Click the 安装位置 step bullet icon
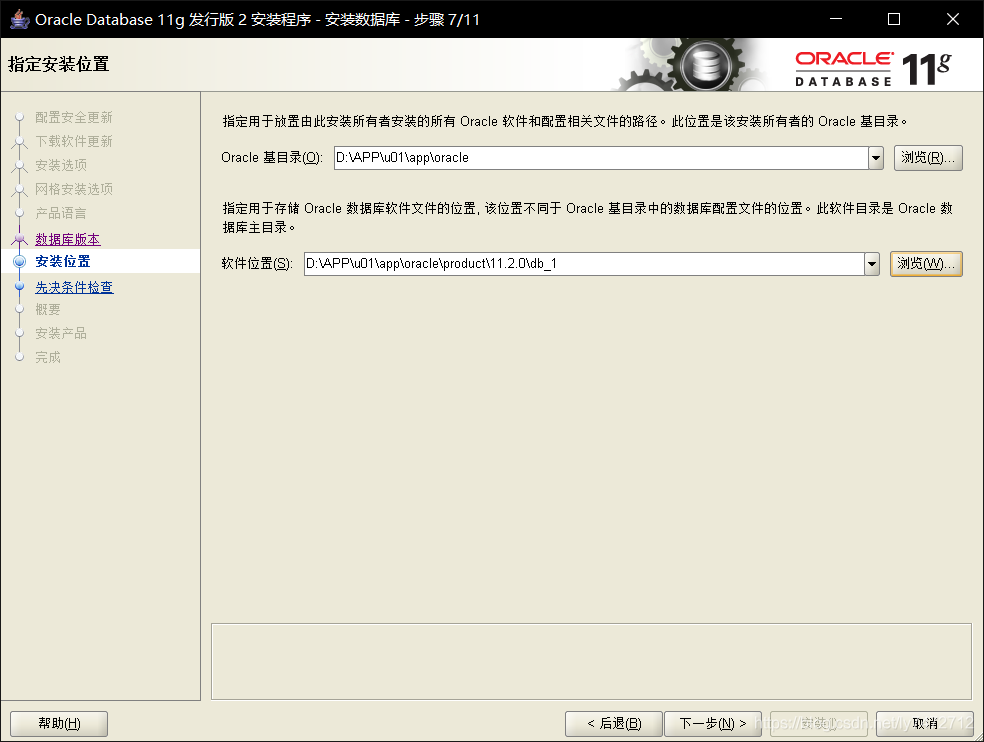This screenshot has width=984, height=742. coord(19,261)
